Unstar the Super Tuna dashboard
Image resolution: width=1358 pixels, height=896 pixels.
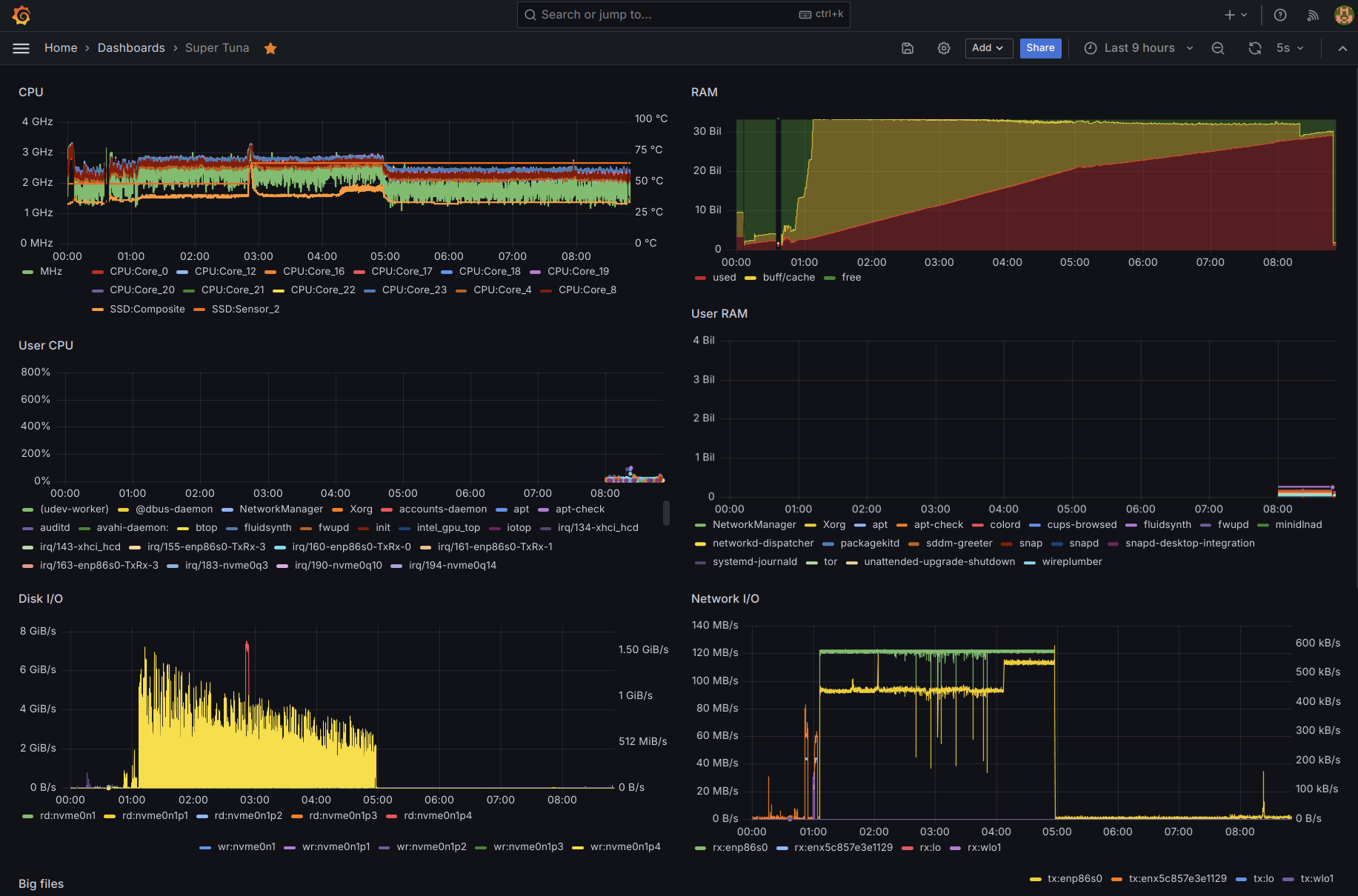270,48
